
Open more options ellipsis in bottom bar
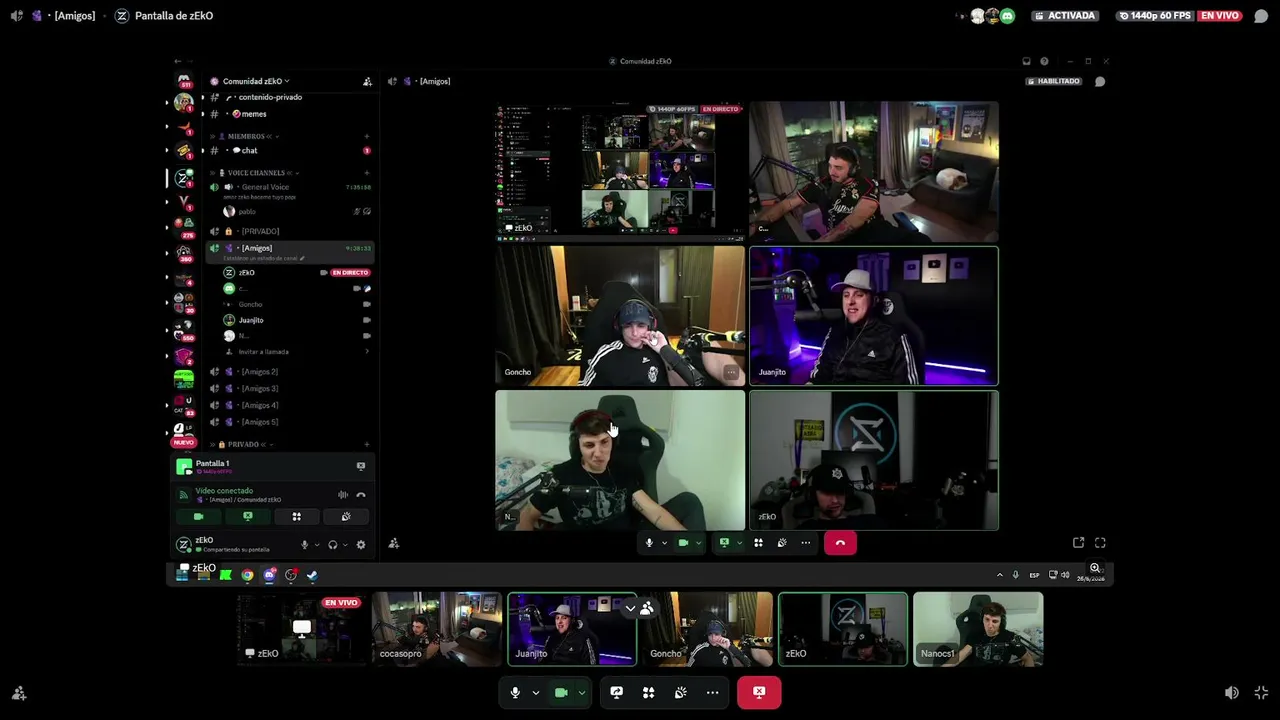point(713,692)
